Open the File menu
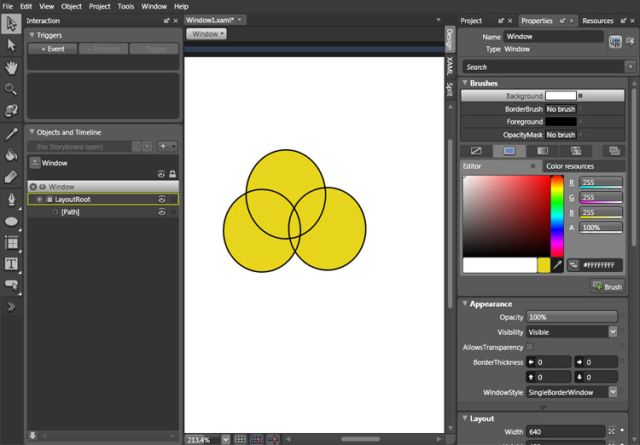 coord(8,7)
